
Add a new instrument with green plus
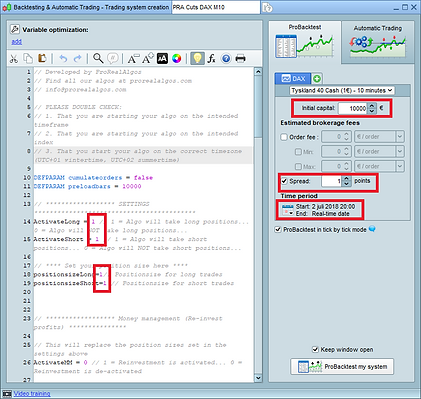[317, 79]
